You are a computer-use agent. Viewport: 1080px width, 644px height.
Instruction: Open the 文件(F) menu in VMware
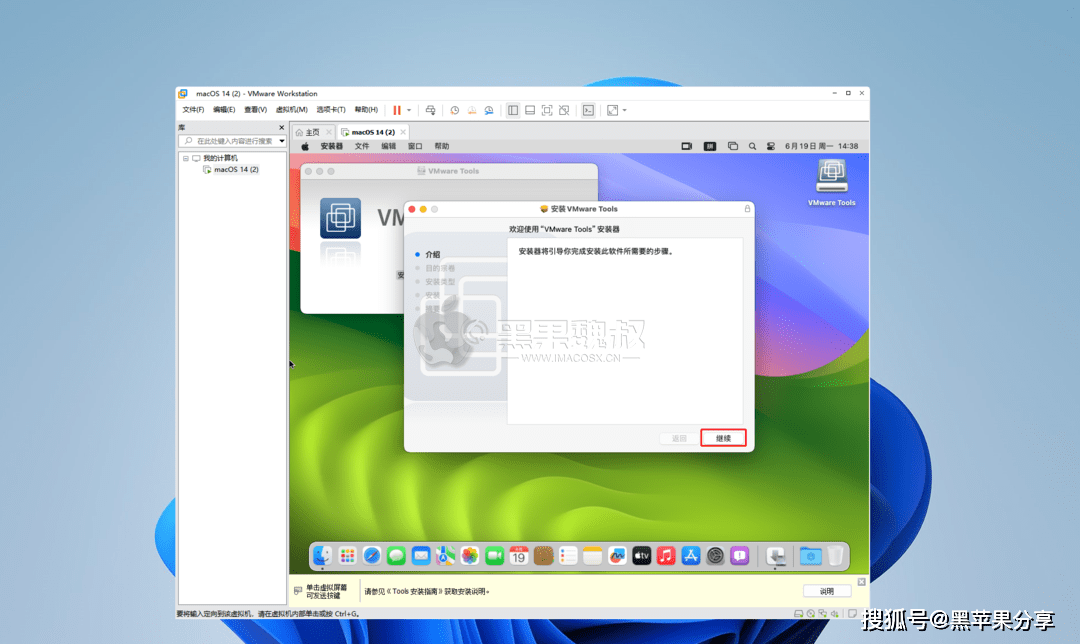point(193,110)
